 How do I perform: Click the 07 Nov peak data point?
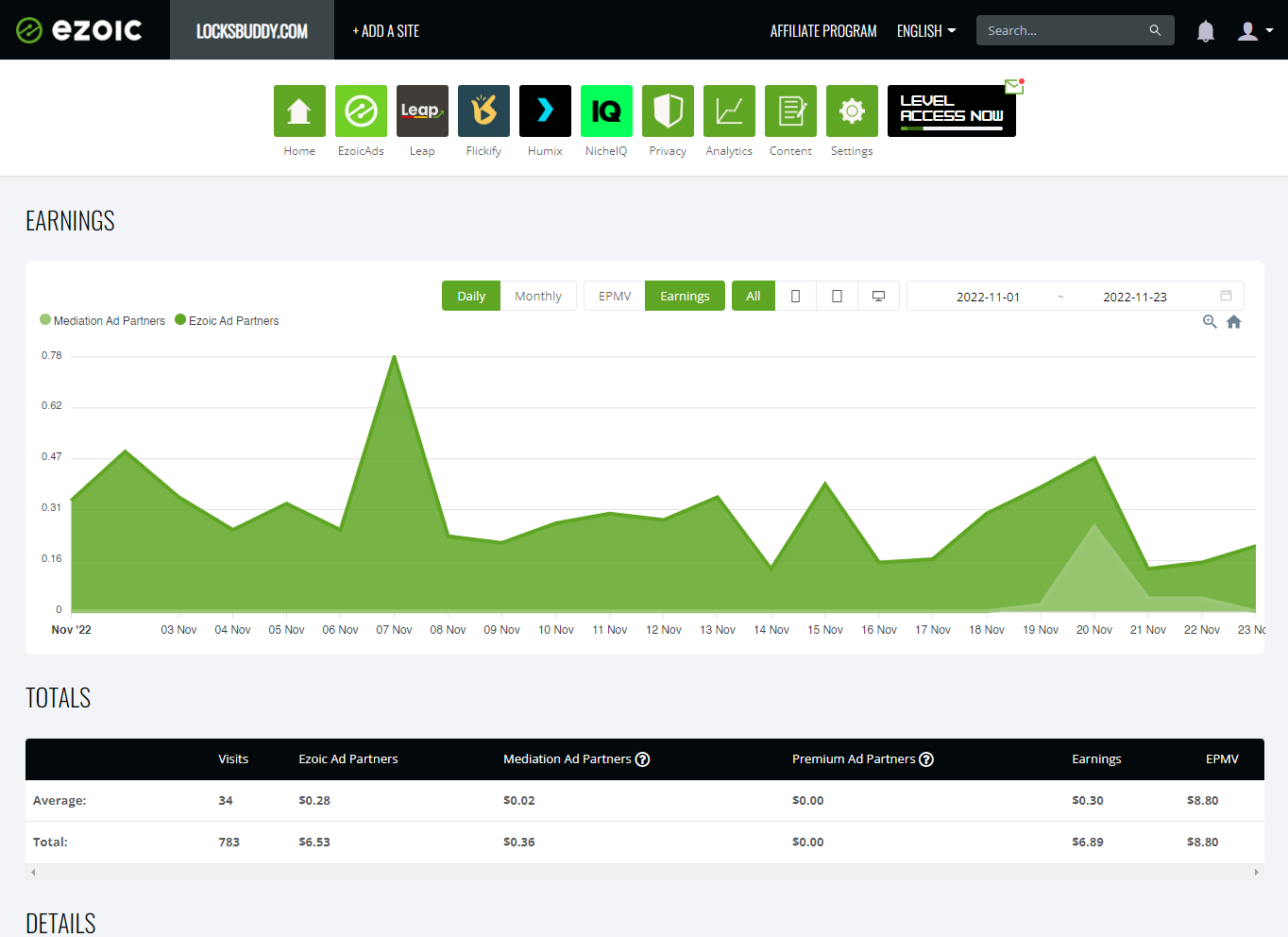(x=394, y=356)
